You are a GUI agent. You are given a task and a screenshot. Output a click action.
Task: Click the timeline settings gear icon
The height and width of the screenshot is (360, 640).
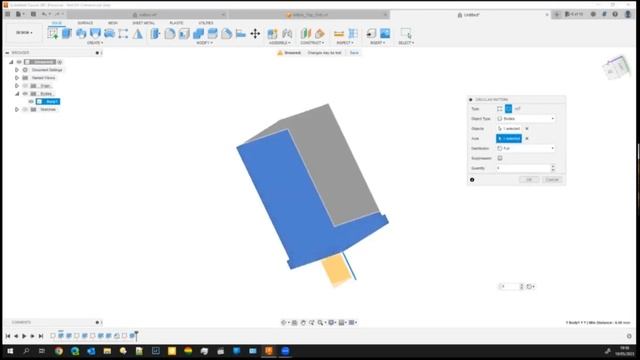coord(629,336)
